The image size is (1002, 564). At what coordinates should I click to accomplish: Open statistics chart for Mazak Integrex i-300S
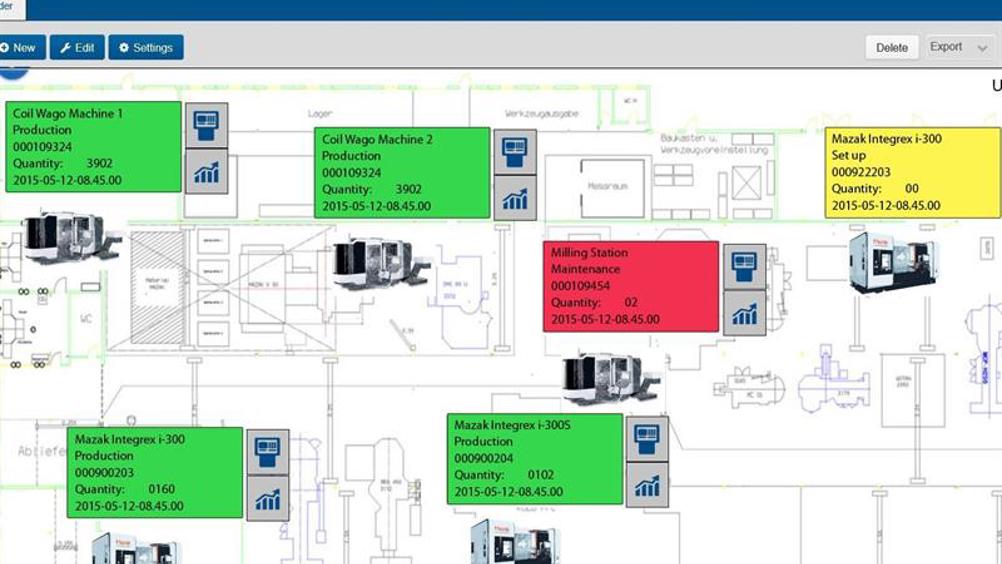647,486
